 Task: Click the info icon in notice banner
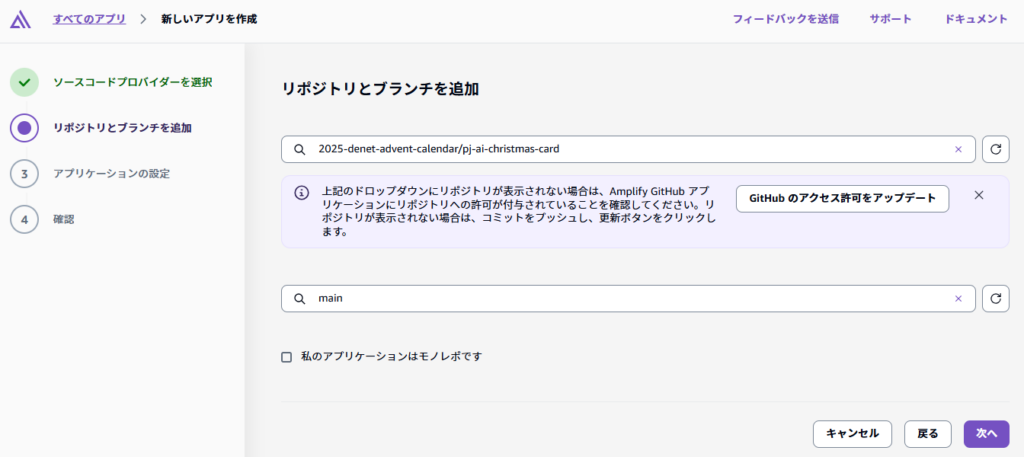click(x=301, y=193)
